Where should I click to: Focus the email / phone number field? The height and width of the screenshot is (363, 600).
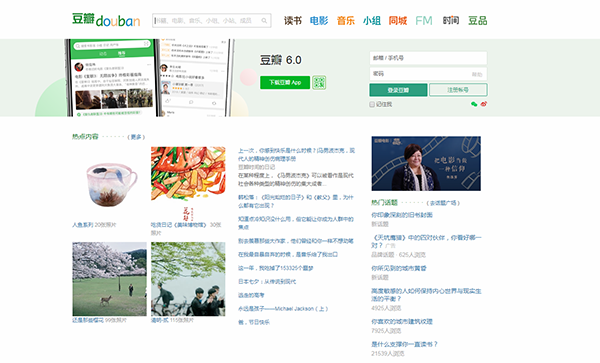[428, 58]
